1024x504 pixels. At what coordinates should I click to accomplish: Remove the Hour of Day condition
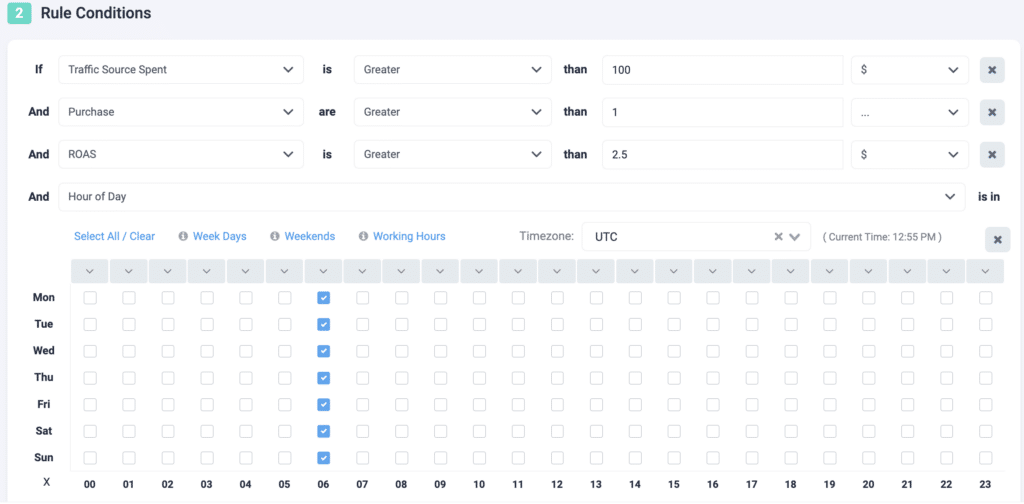(x=997, y=240)
